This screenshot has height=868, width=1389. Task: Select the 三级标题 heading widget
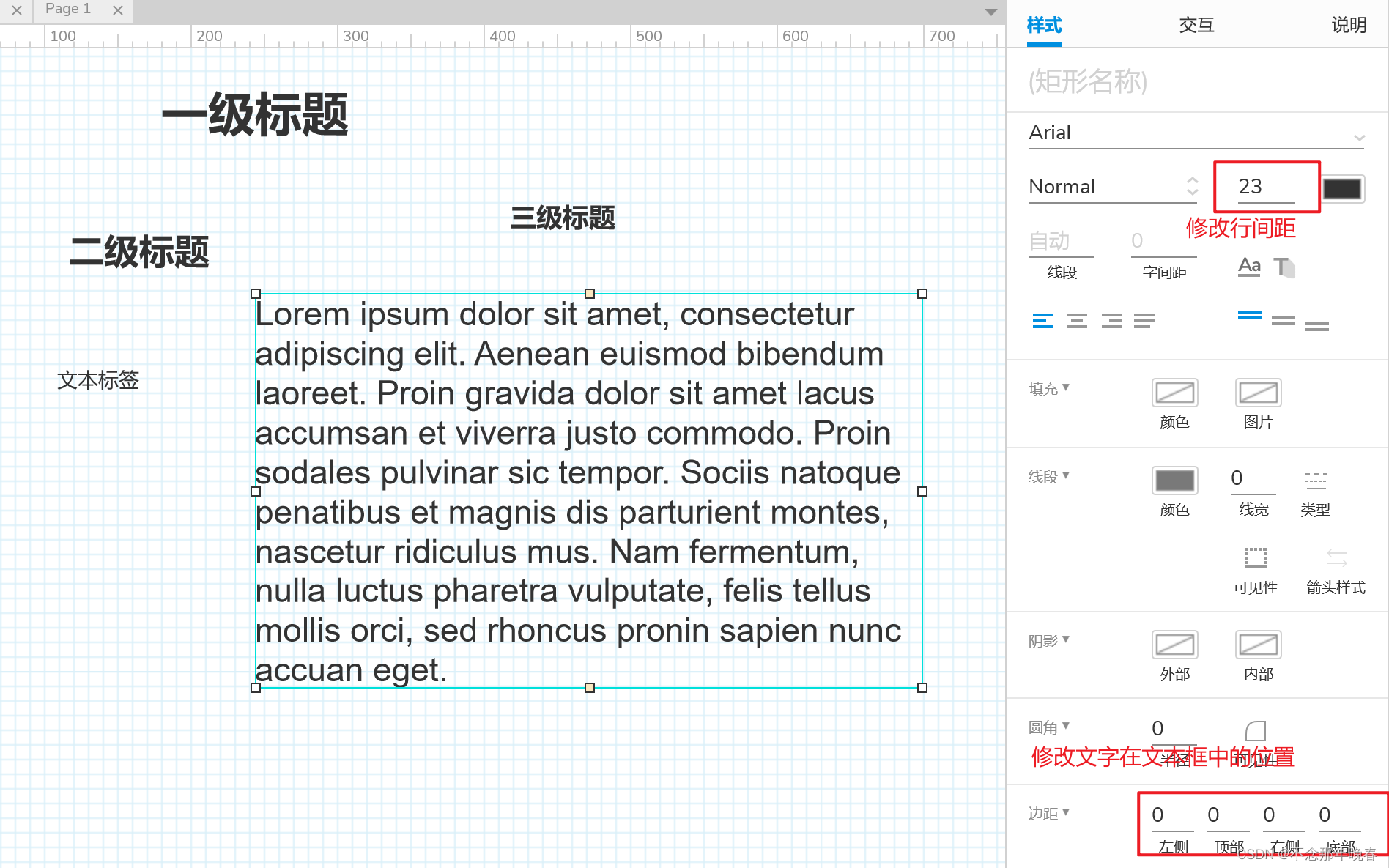[x=563, y=218]
